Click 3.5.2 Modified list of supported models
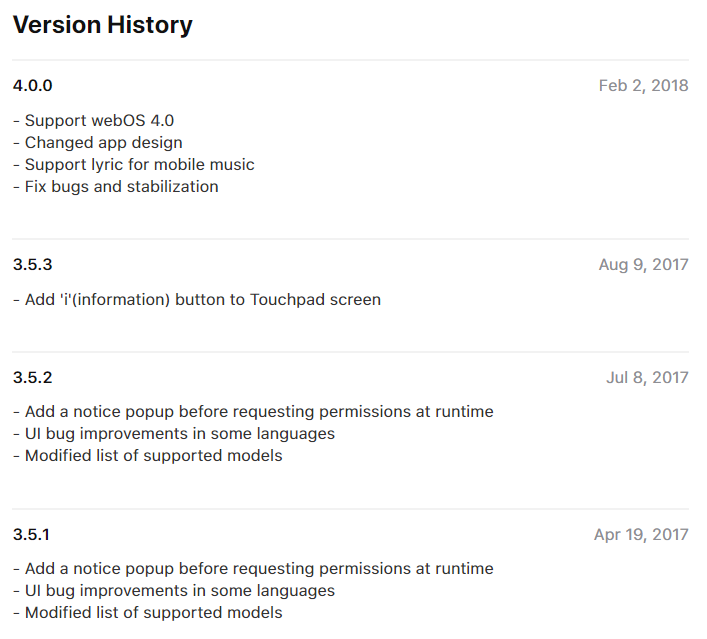 [147, 456]
